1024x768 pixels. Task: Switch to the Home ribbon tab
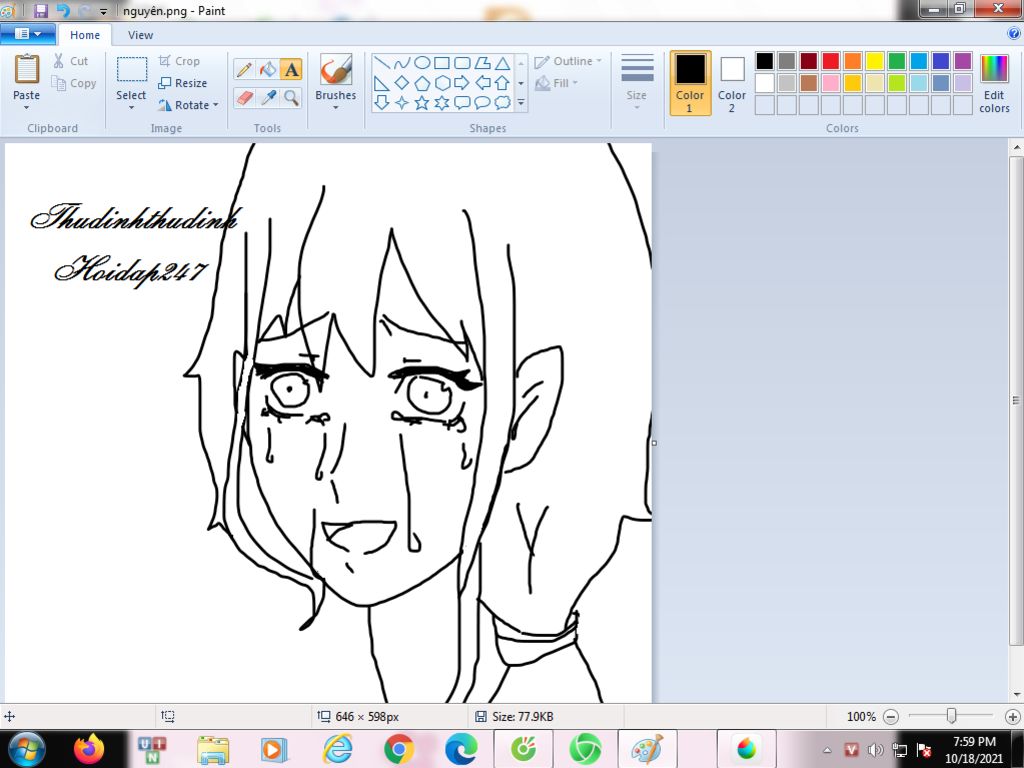click(x=85, y=35)
